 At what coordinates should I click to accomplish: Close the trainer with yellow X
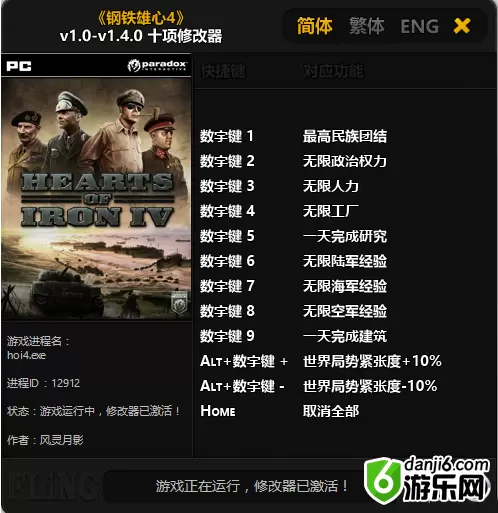click(x=462, y=26)
